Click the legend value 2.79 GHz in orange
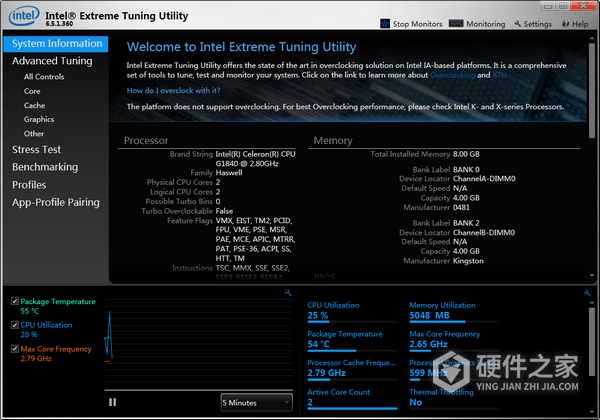The height and width of the screenshot is (420, 600). pyautogui.click(x=36, y=358)
